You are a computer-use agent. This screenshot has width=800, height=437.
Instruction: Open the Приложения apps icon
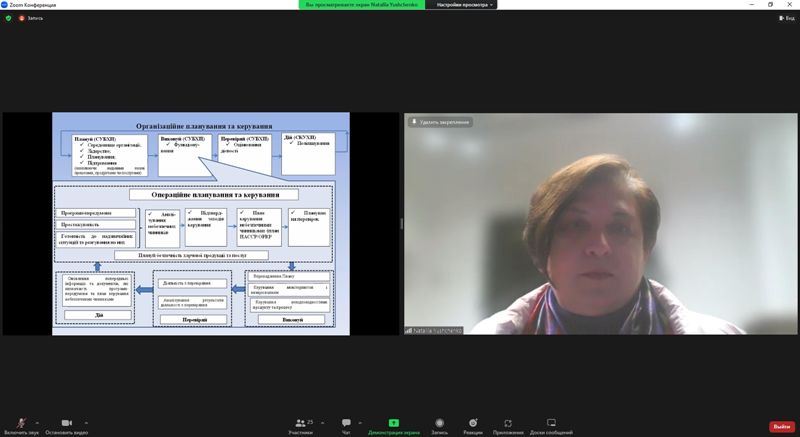click(508, 424)
